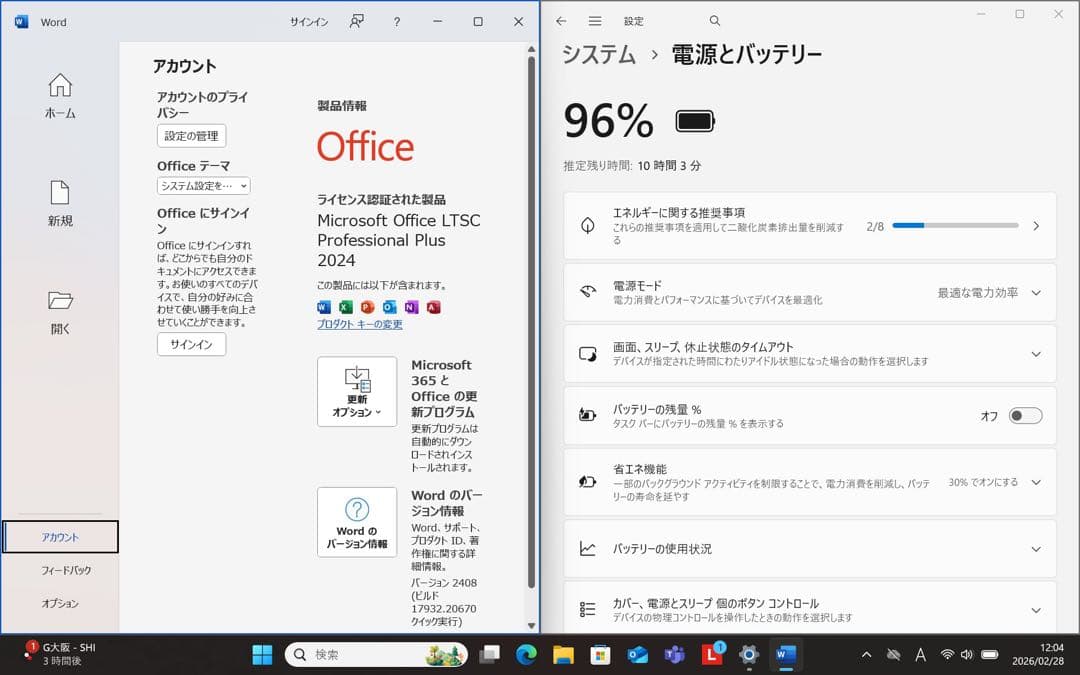This screenshot has width=1080, height=675.
Task: Click the 電源モード row icon
Action: (x=588, y=292)
